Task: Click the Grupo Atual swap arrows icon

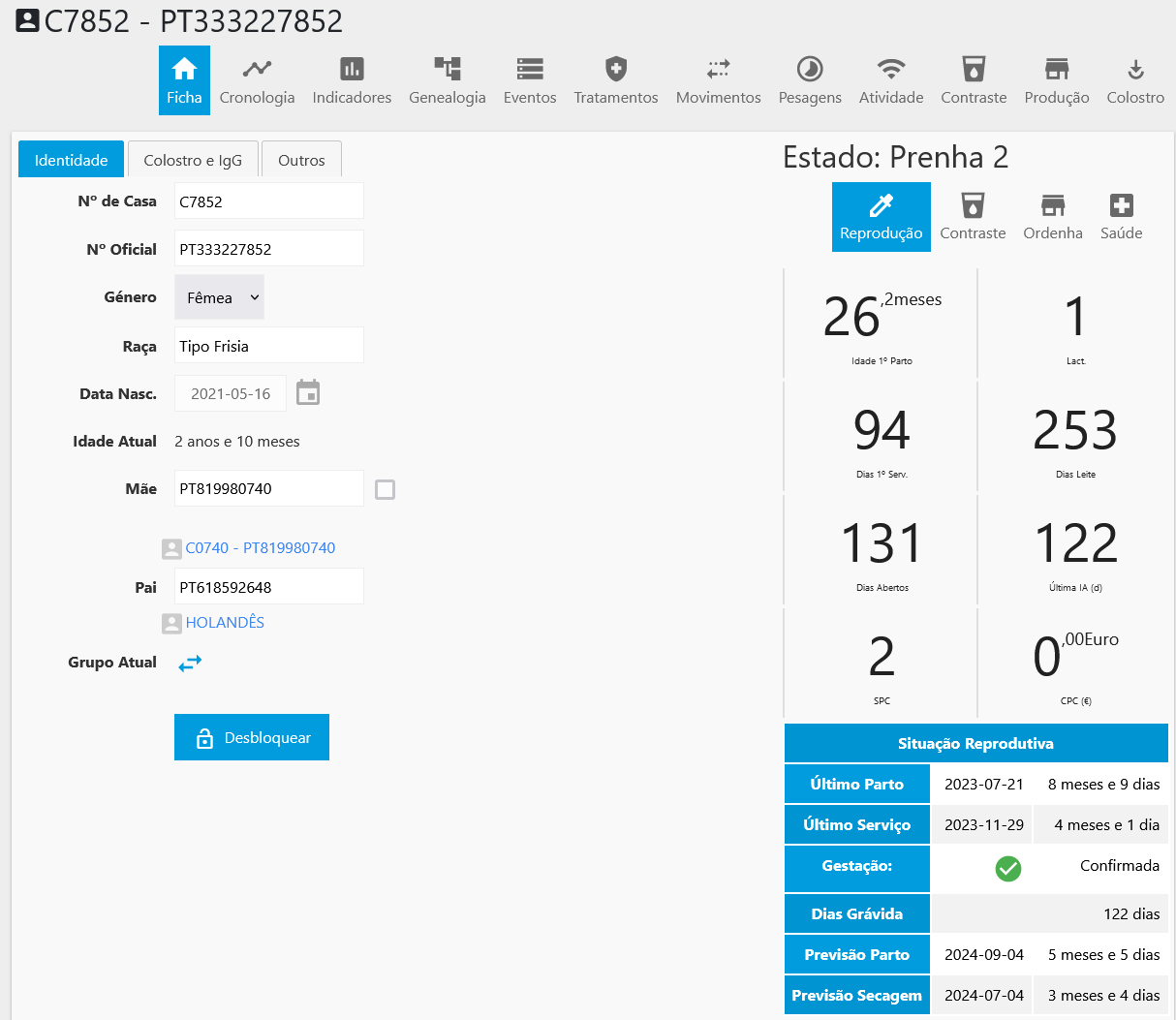Action: [x=190, y=663]
